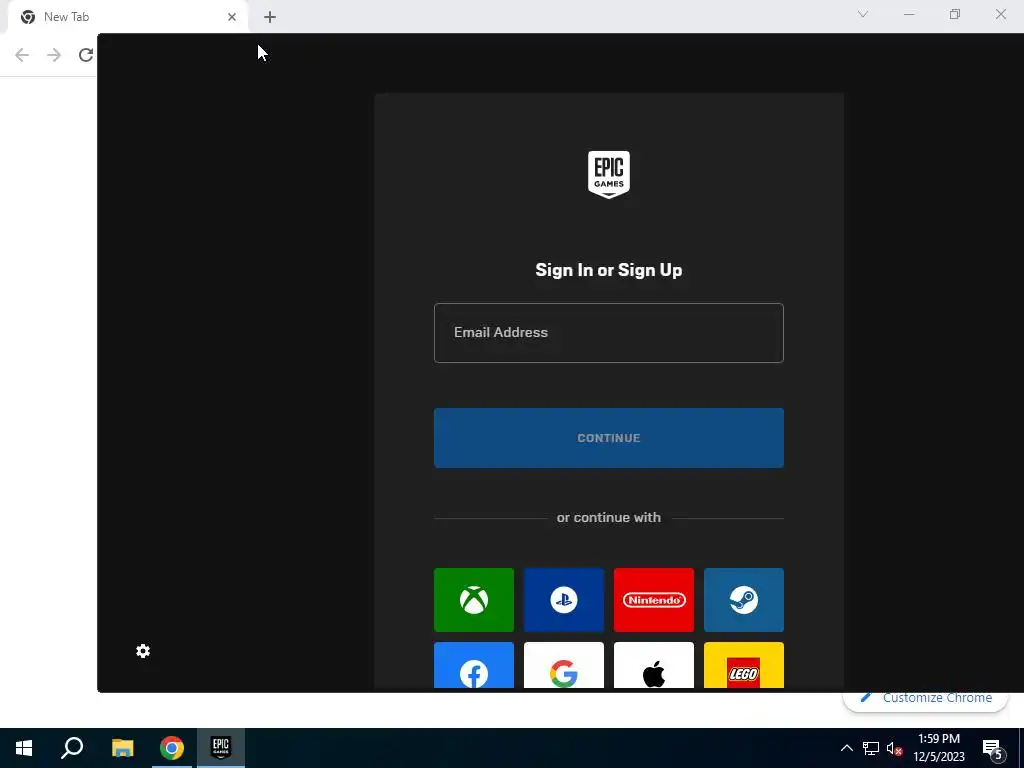Screen dimensions: 1024x768
Task: Go forward in Chrome
Action: (x=54, y=55)
